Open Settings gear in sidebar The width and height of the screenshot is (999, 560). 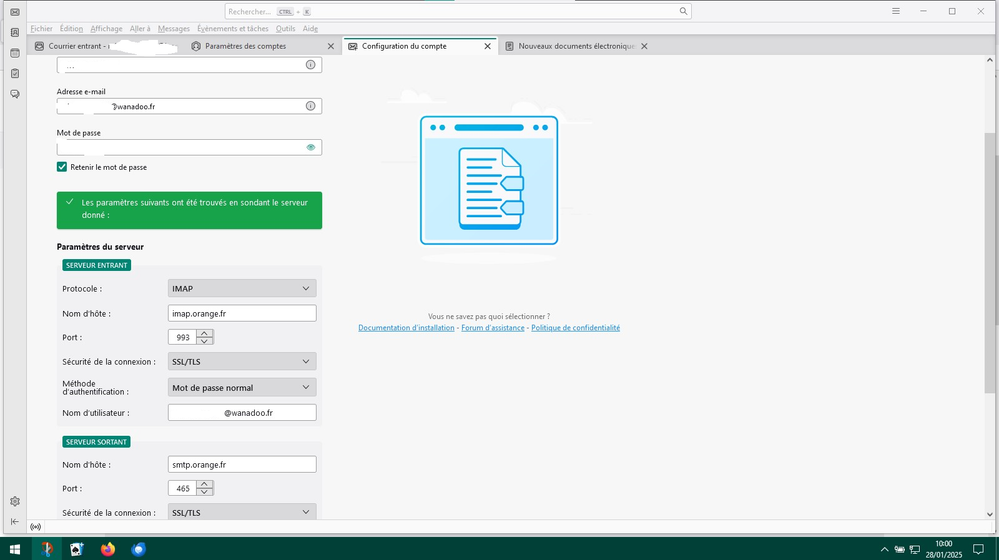tap(15, 501)
